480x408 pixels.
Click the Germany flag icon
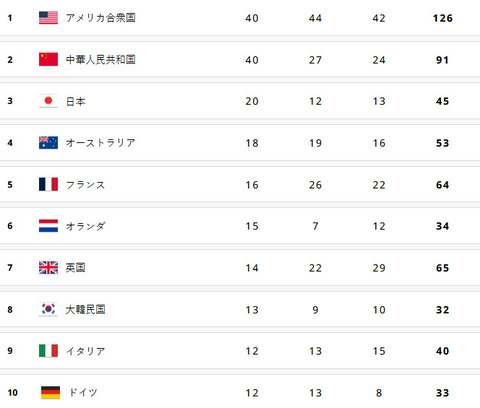click(x=50, y=392)
